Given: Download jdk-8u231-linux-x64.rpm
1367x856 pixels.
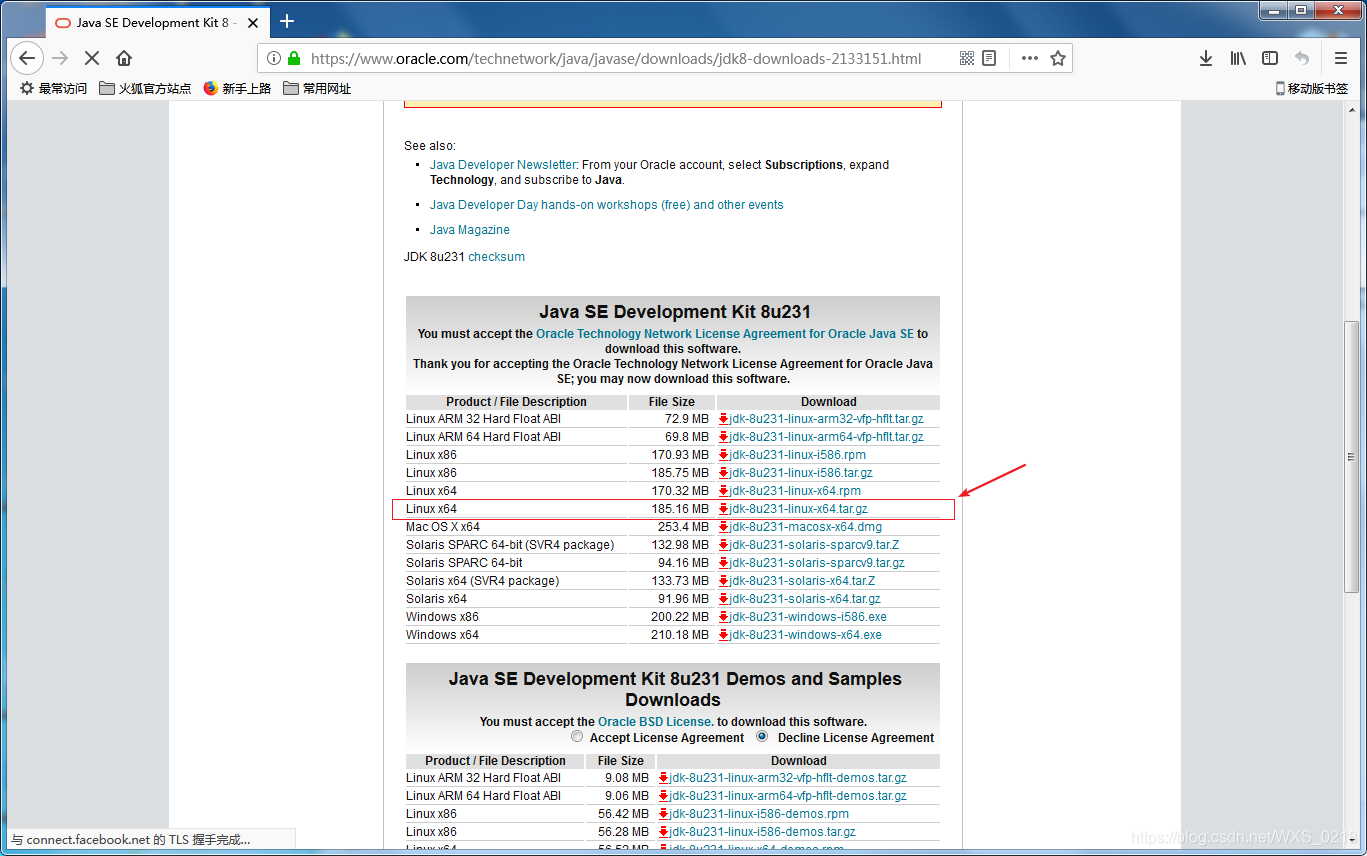Looking at the screenshot, I should (794, 491).
